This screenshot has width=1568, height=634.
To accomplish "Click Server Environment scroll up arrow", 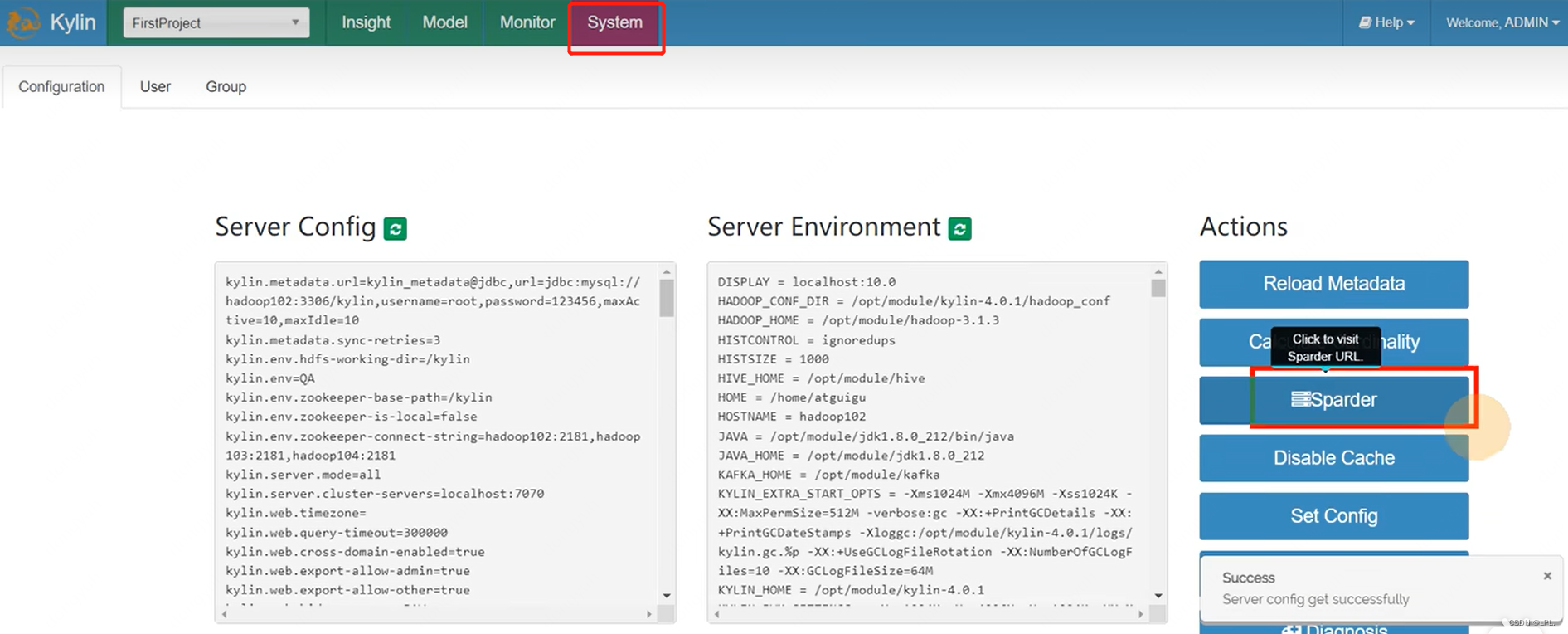I will point(1158,271).
